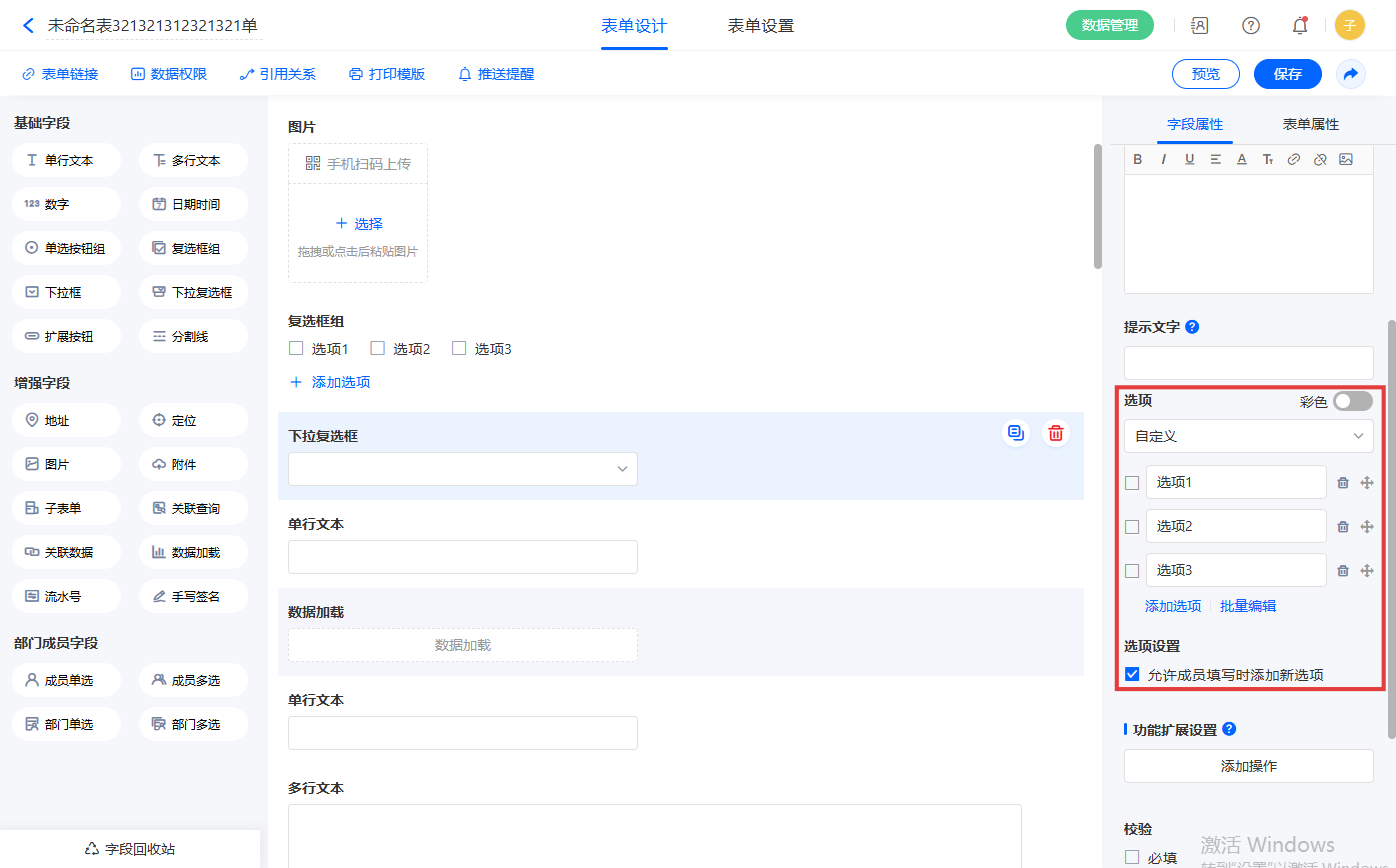Screen dimensions: 1396x868
Task: Open the 自定义 options source dropdown
Action: pos(1248,436)
